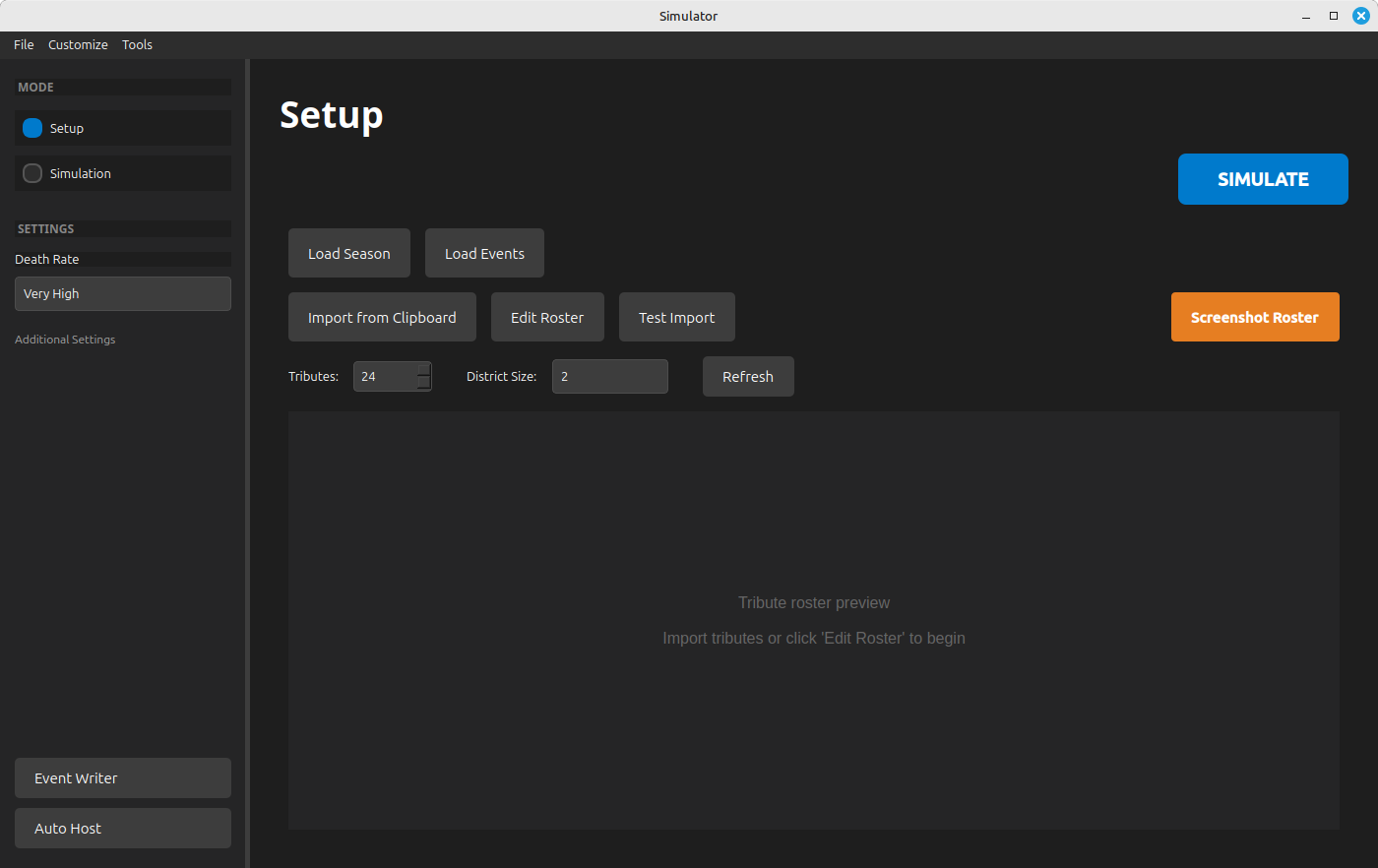Click the 'Death Rate' label

[x=47, y=260]
